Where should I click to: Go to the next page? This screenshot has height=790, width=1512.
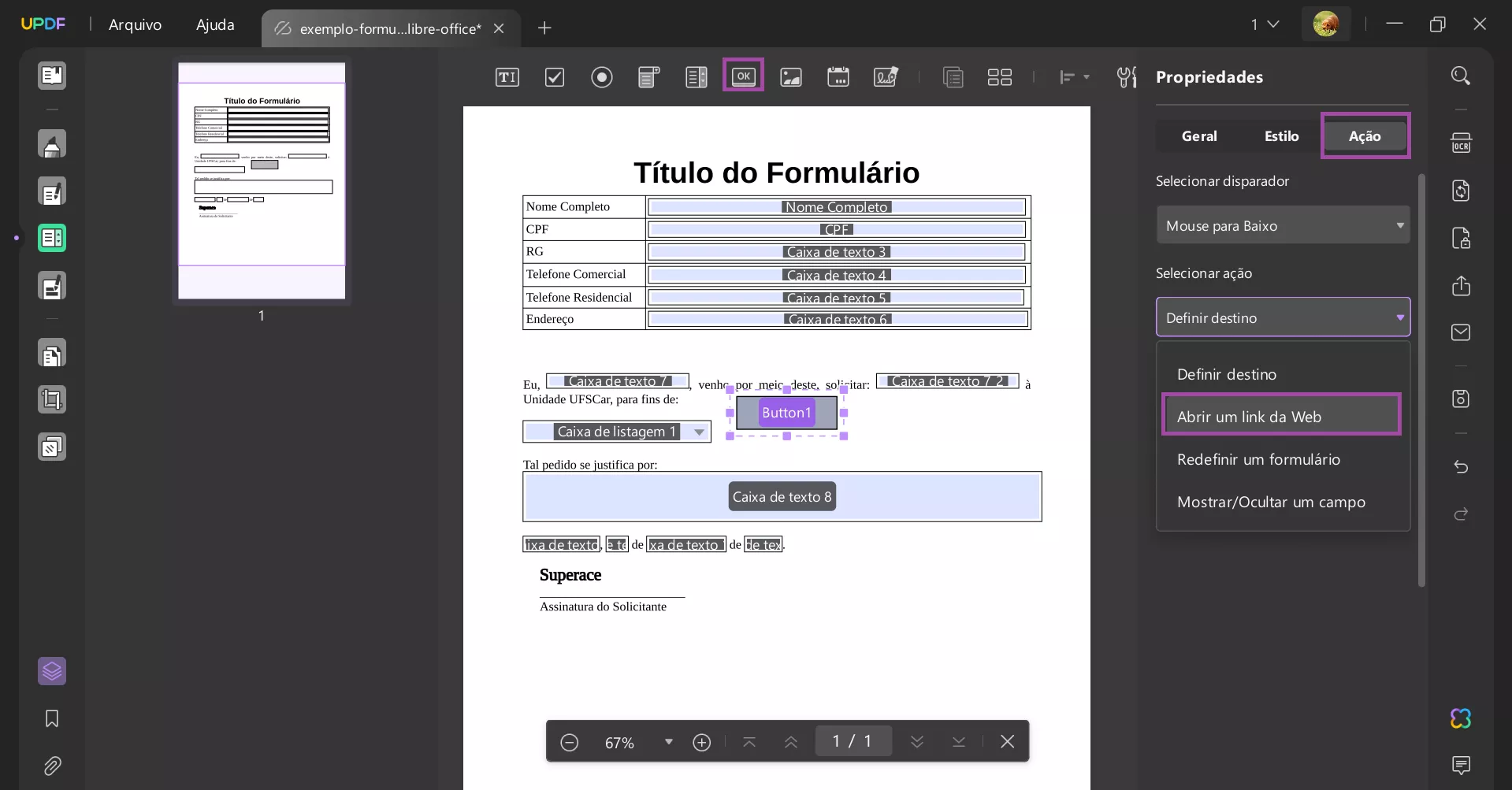coord(917,742)
